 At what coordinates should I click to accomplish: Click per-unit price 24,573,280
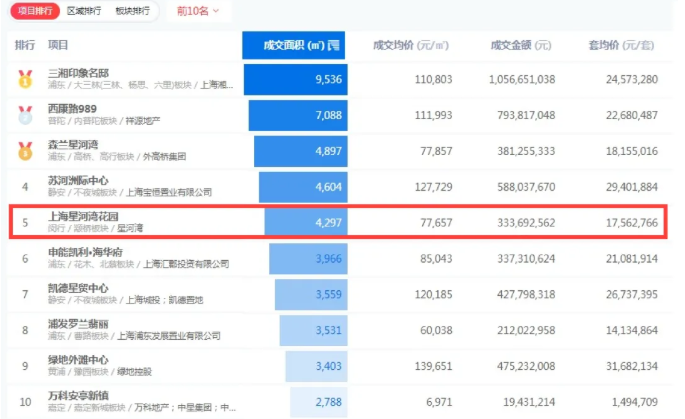pos(632,79)
